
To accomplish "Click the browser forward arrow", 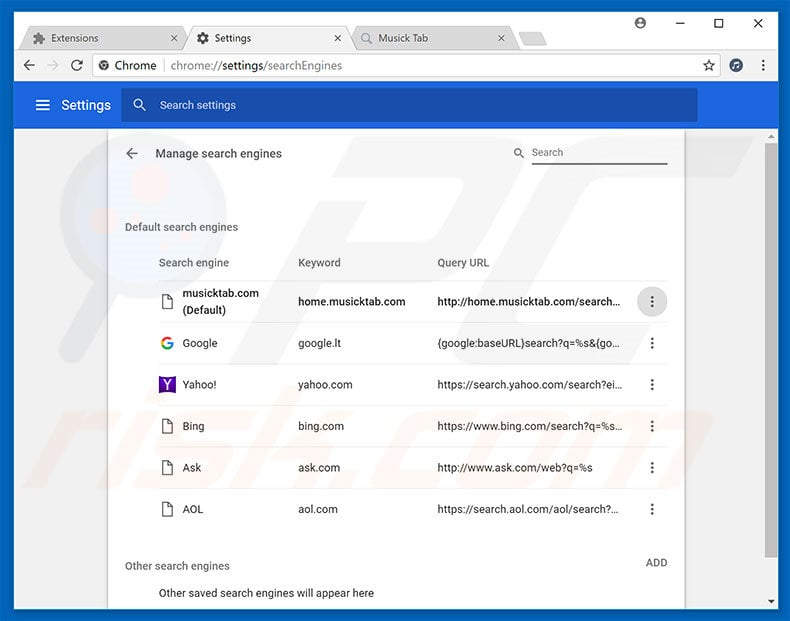I will 53,65.
